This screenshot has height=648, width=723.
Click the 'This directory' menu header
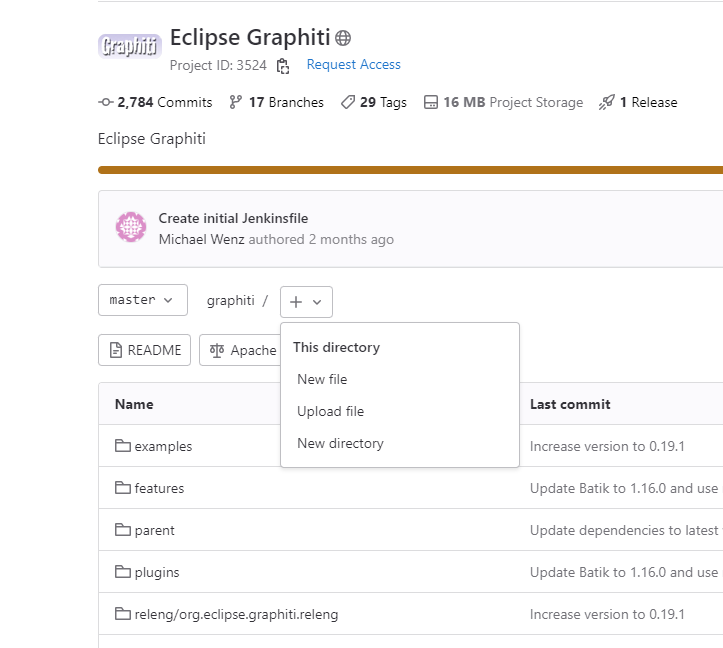[337, 347]
